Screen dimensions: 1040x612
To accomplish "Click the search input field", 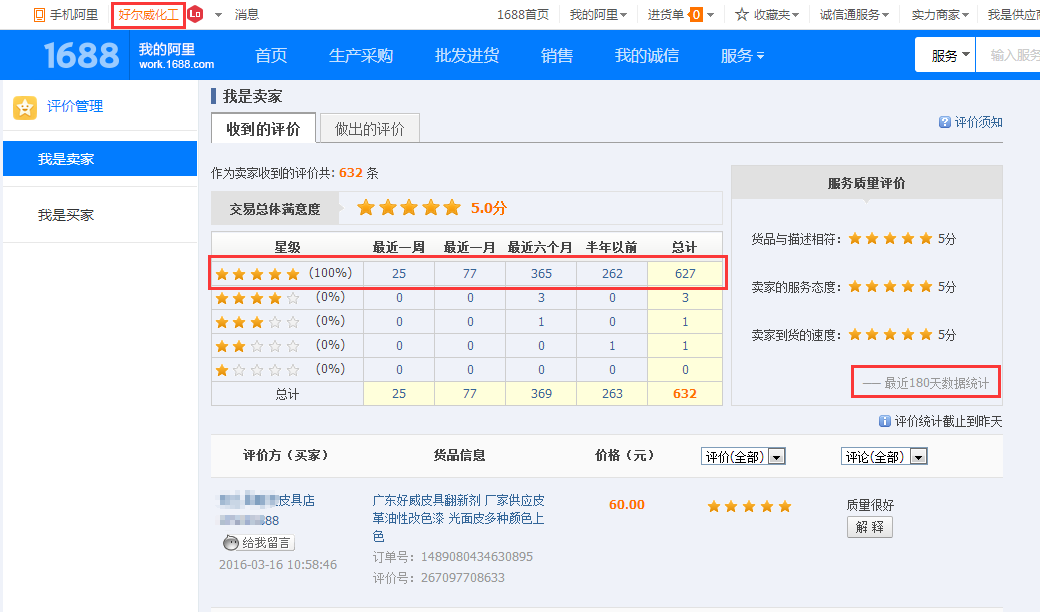I will point(1012,56).
